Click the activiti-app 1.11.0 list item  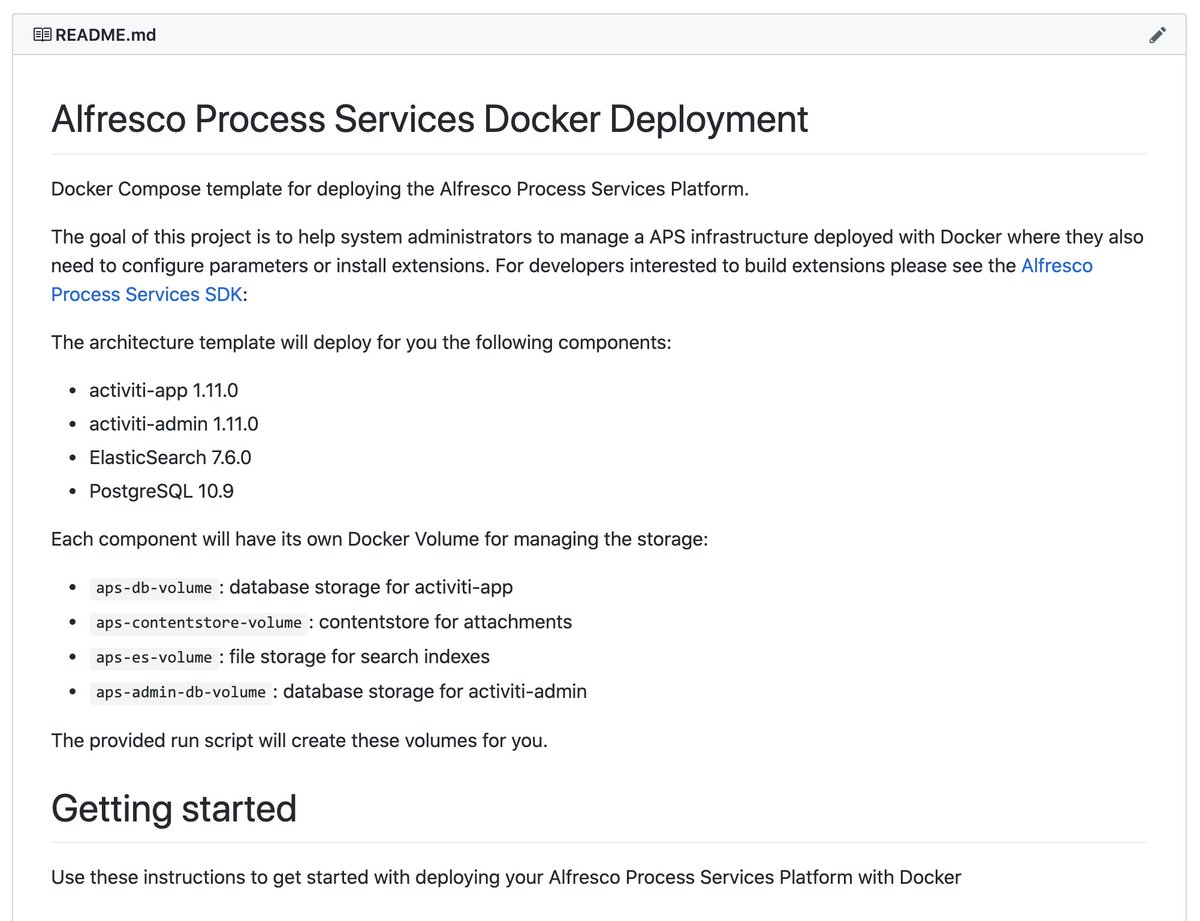coord(164,390)
